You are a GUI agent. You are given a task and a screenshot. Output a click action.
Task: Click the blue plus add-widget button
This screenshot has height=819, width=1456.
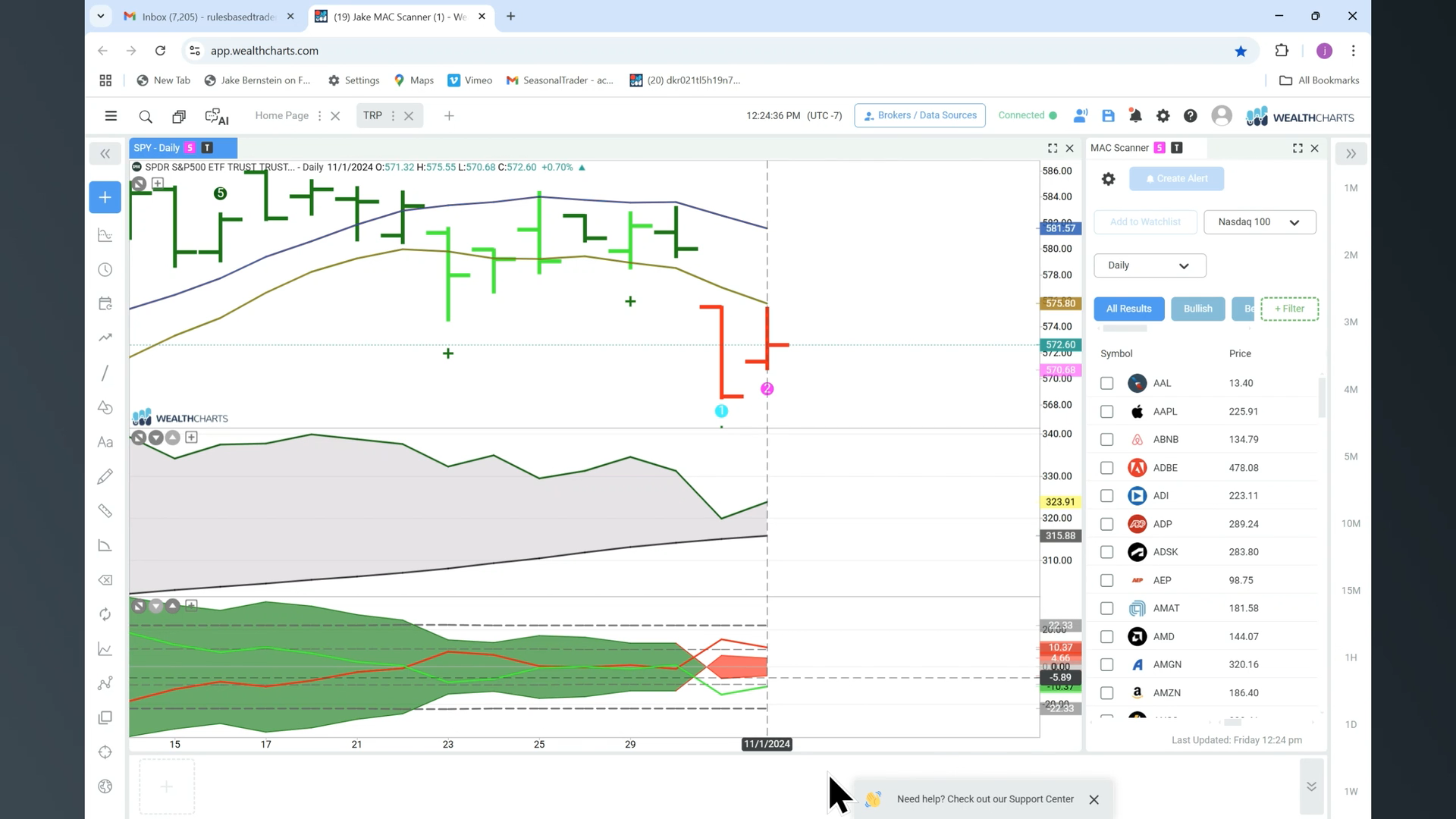coord(105,197)
